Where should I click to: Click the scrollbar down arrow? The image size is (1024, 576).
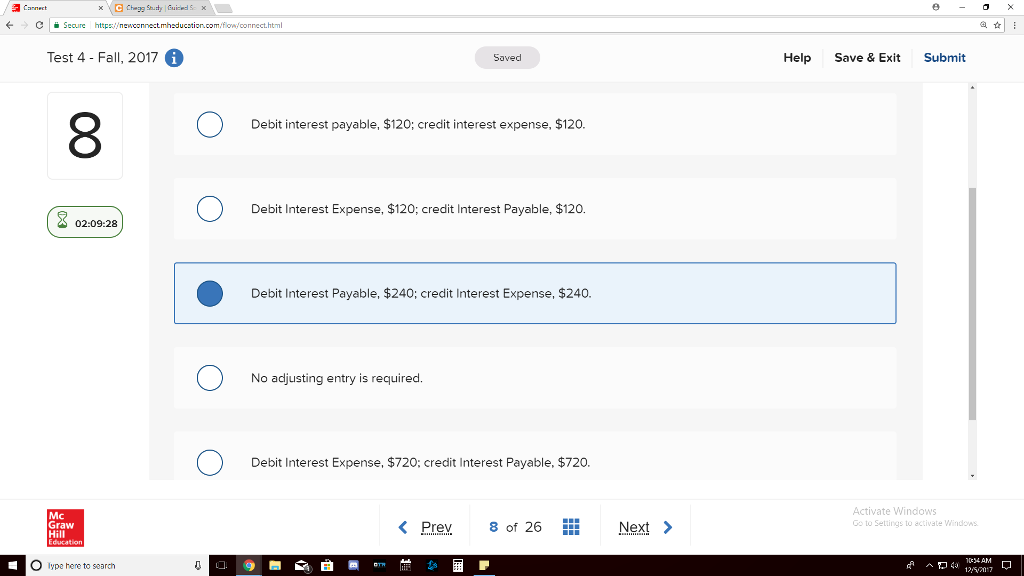click(x=972, y=477)
